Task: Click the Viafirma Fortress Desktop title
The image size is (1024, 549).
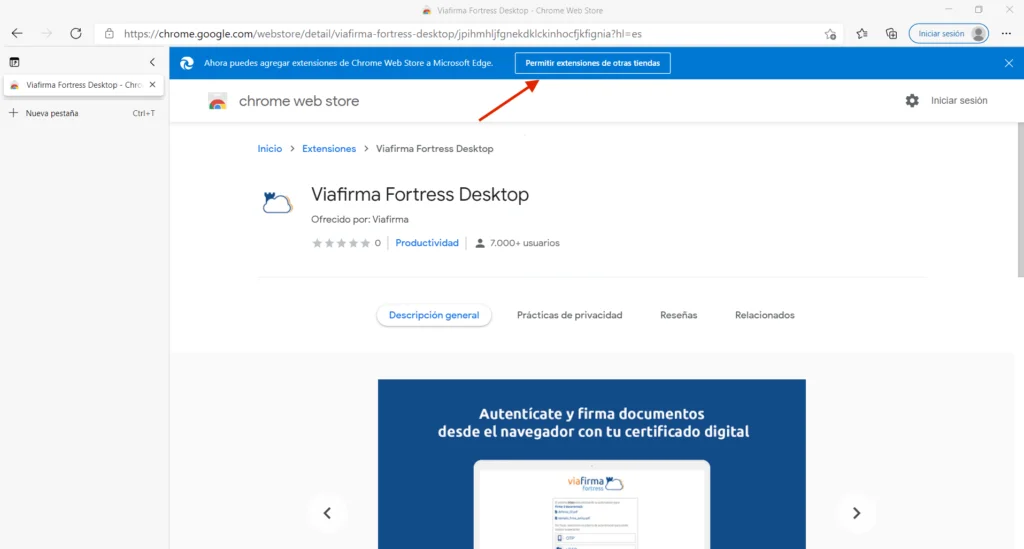Action: point(420,195)
